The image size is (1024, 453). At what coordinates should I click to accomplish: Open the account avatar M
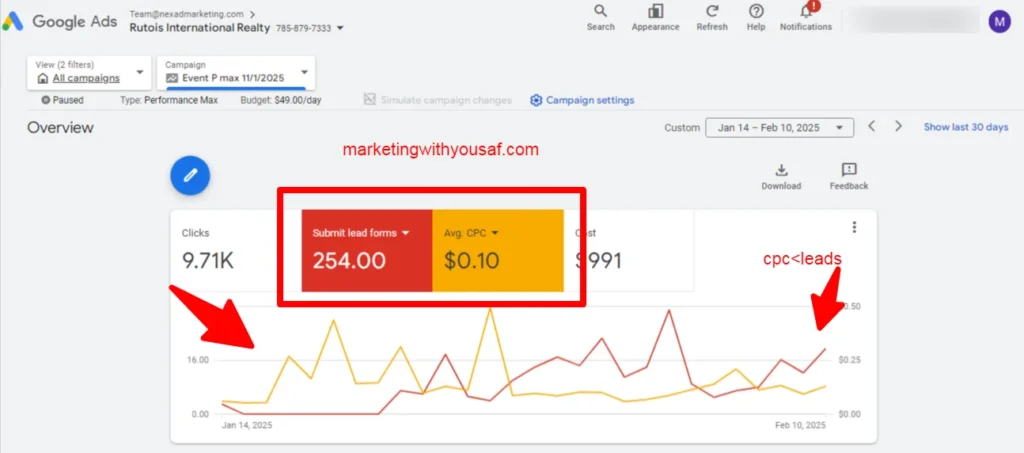(999, 22)
